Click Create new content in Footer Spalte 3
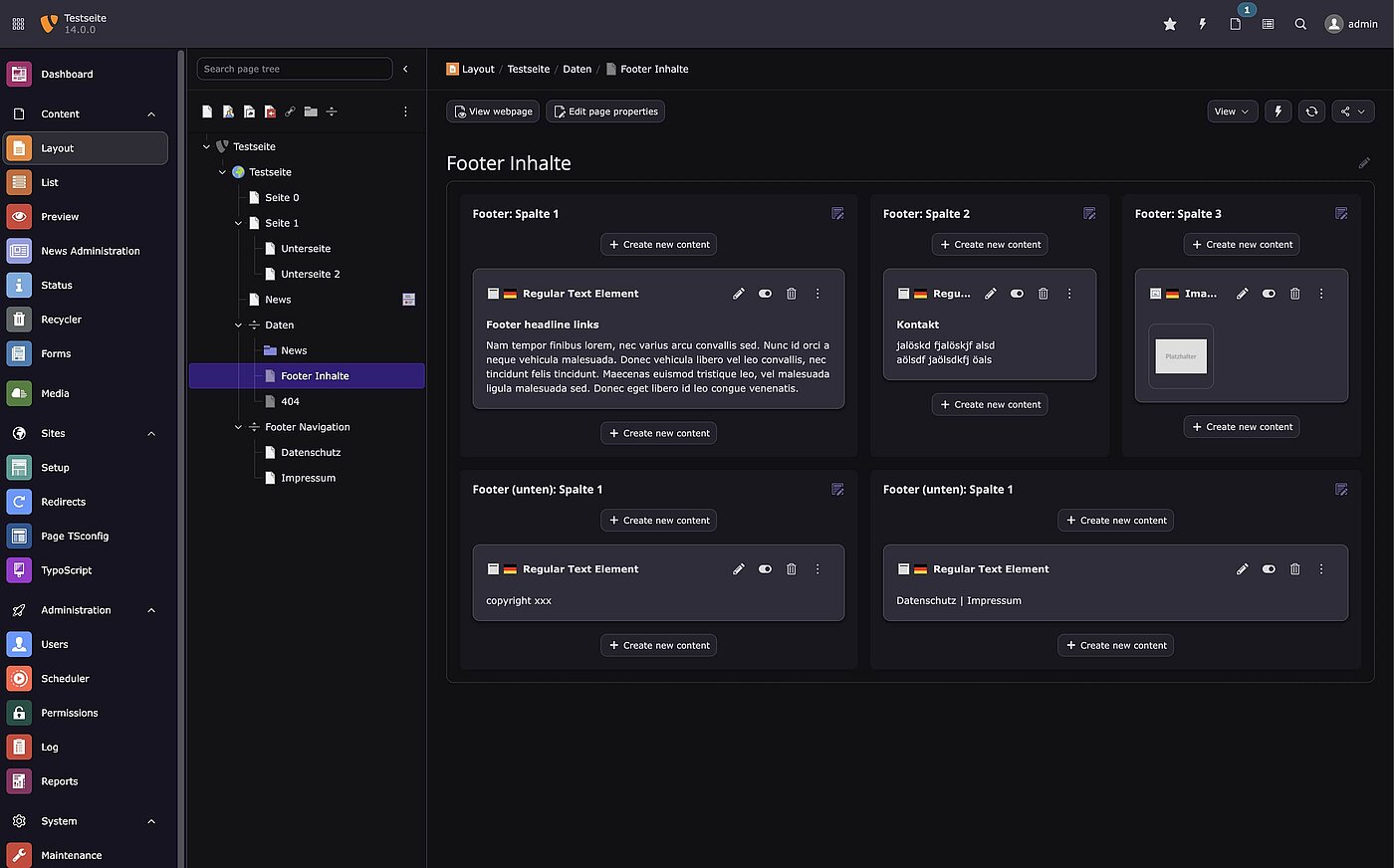Viewport: 1394px width, 868px height. [x=1241, y=244]
